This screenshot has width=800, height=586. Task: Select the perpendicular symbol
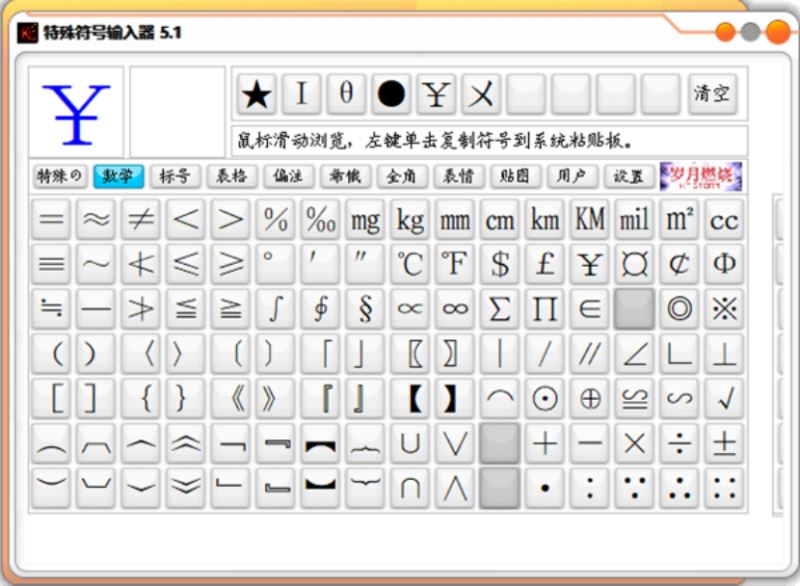click(724, 353)
